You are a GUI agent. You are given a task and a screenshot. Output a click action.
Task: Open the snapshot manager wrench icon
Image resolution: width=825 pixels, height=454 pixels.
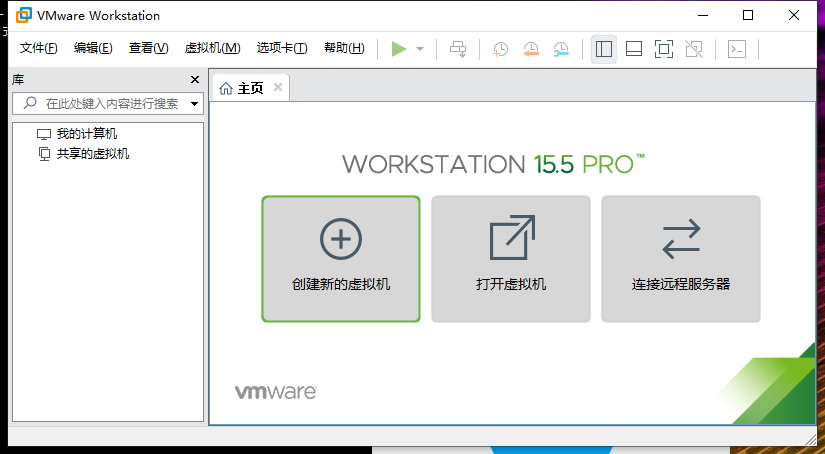tap(561, 49)
